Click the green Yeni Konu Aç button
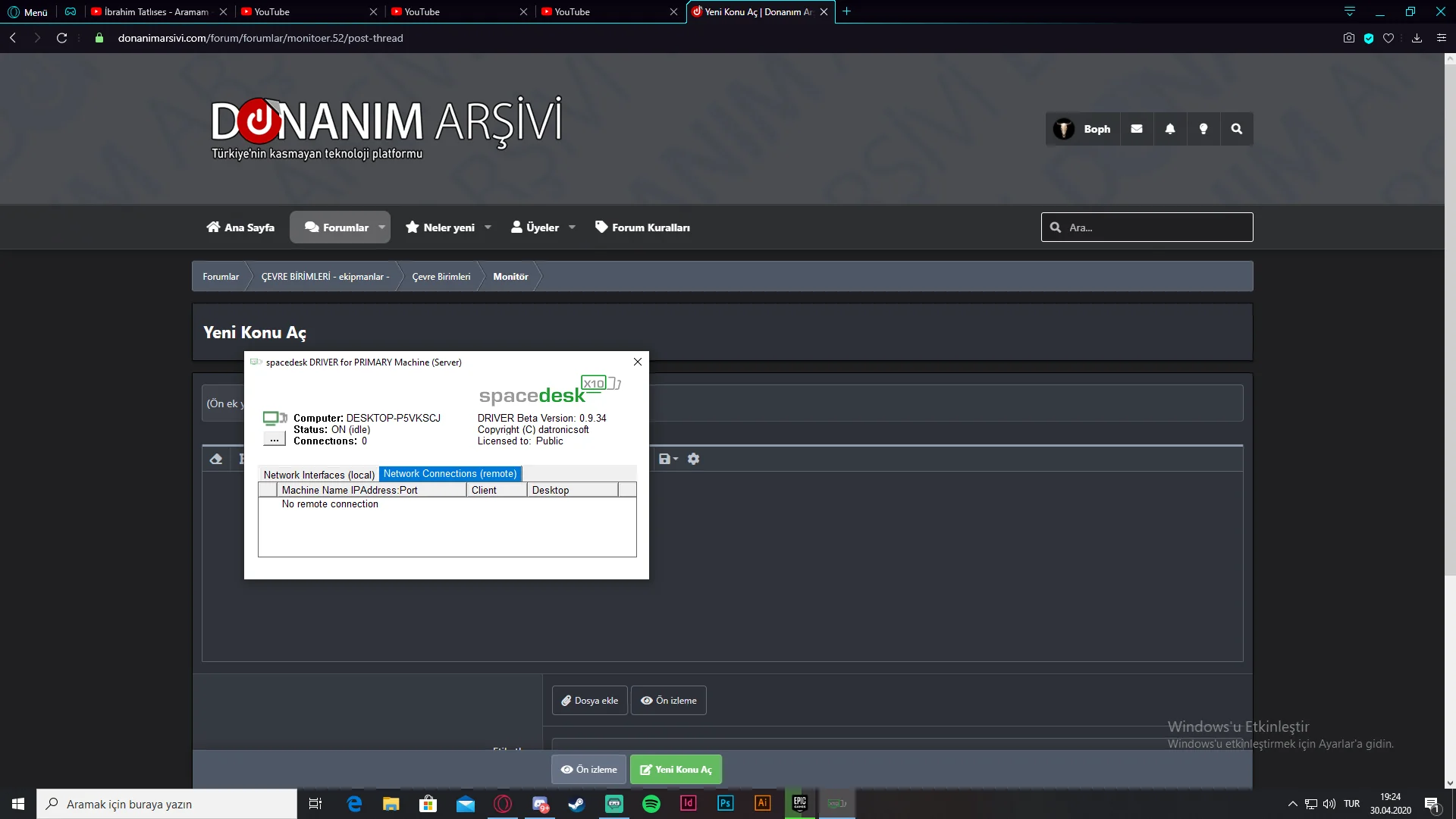Image resolution: width=1456 pixels, height=819 pixels. coord(676,769)
